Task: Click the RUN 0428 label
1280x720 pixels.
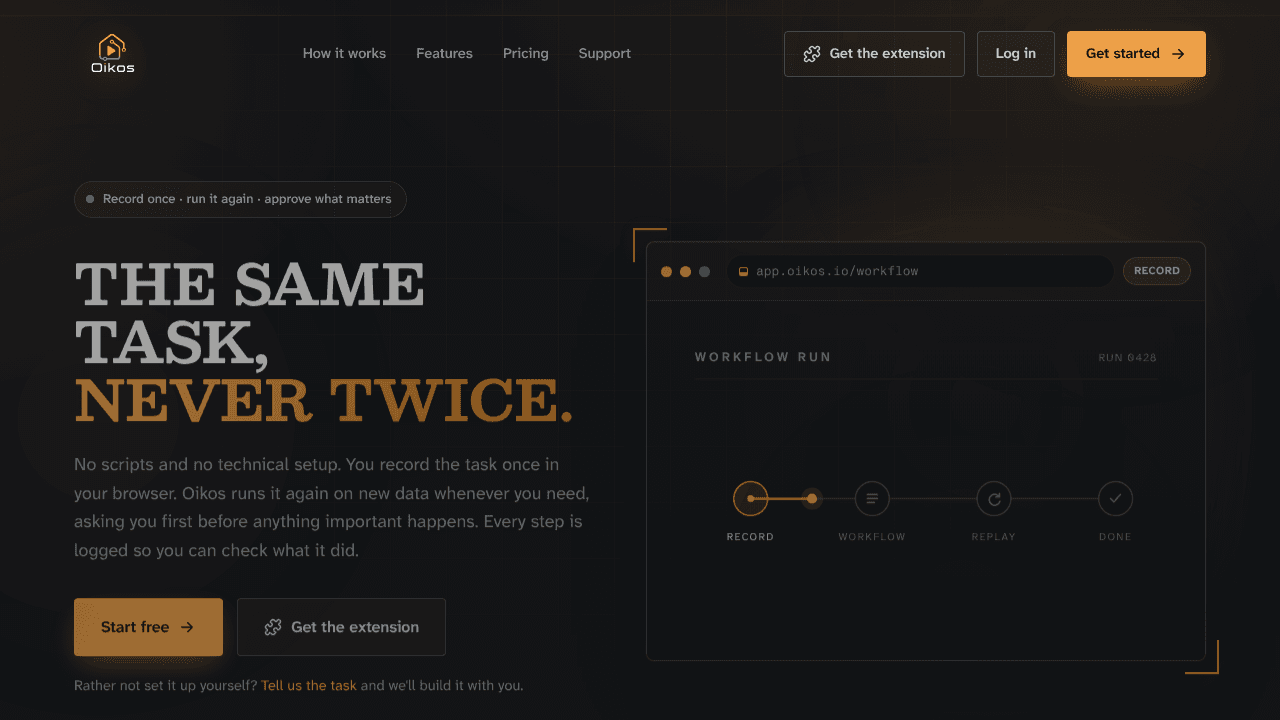Action: (1127, 358)
